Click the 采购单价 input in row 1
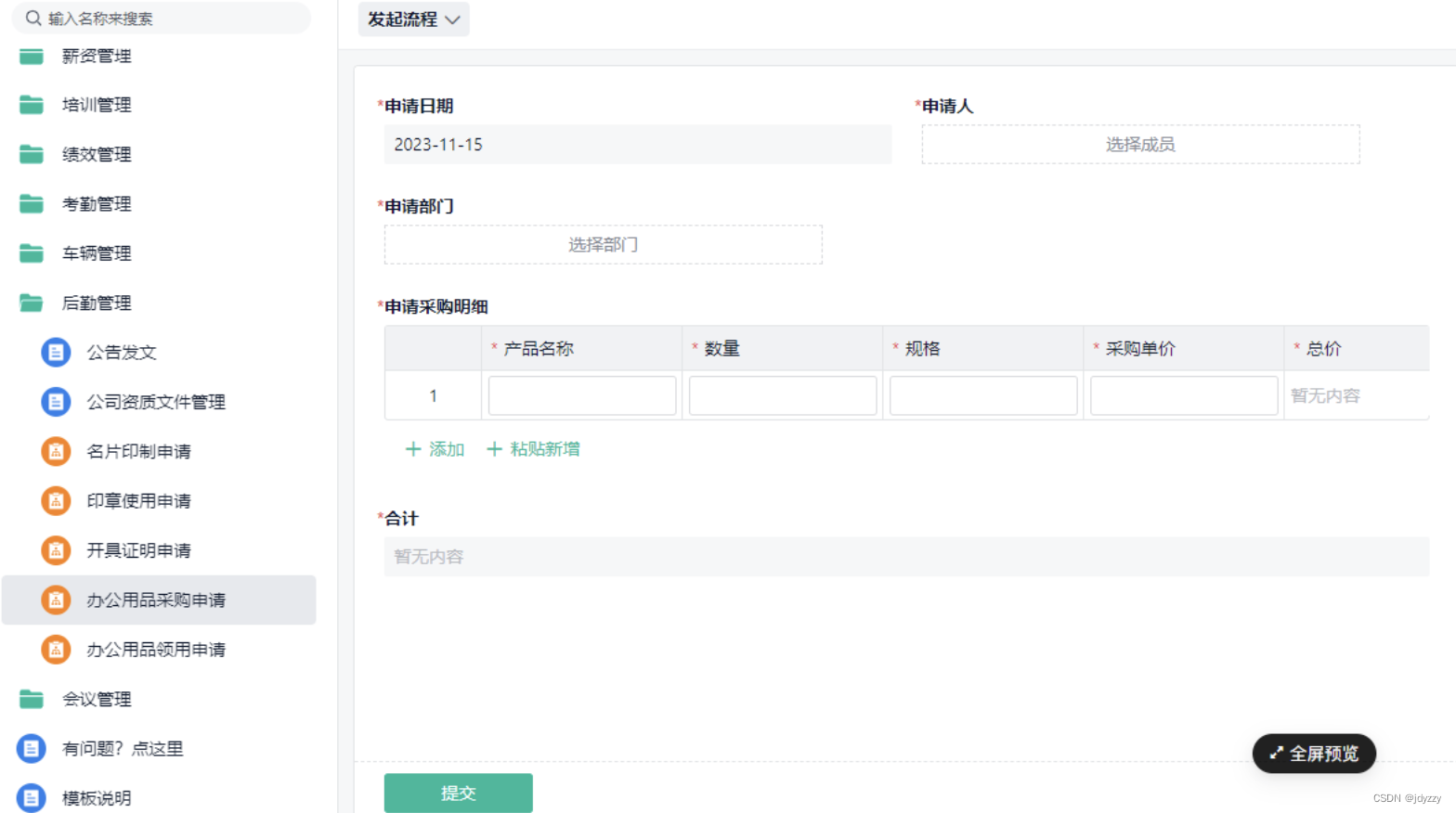Viewport: 1456px width, 813px height. (x=1184, y=395)
